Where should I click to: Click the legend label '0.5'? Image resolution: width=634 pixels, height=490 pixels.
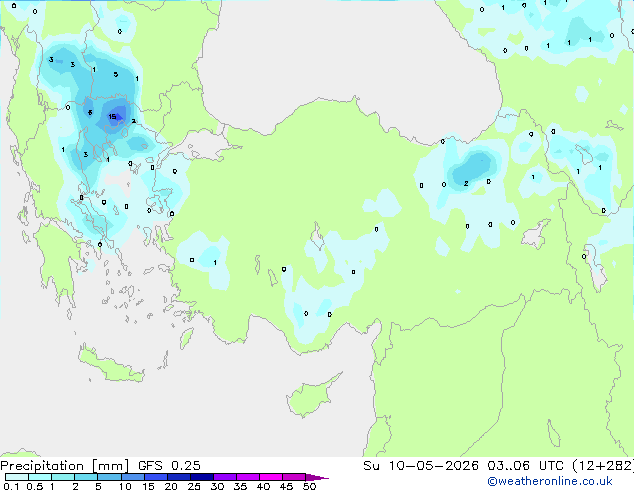35,486
